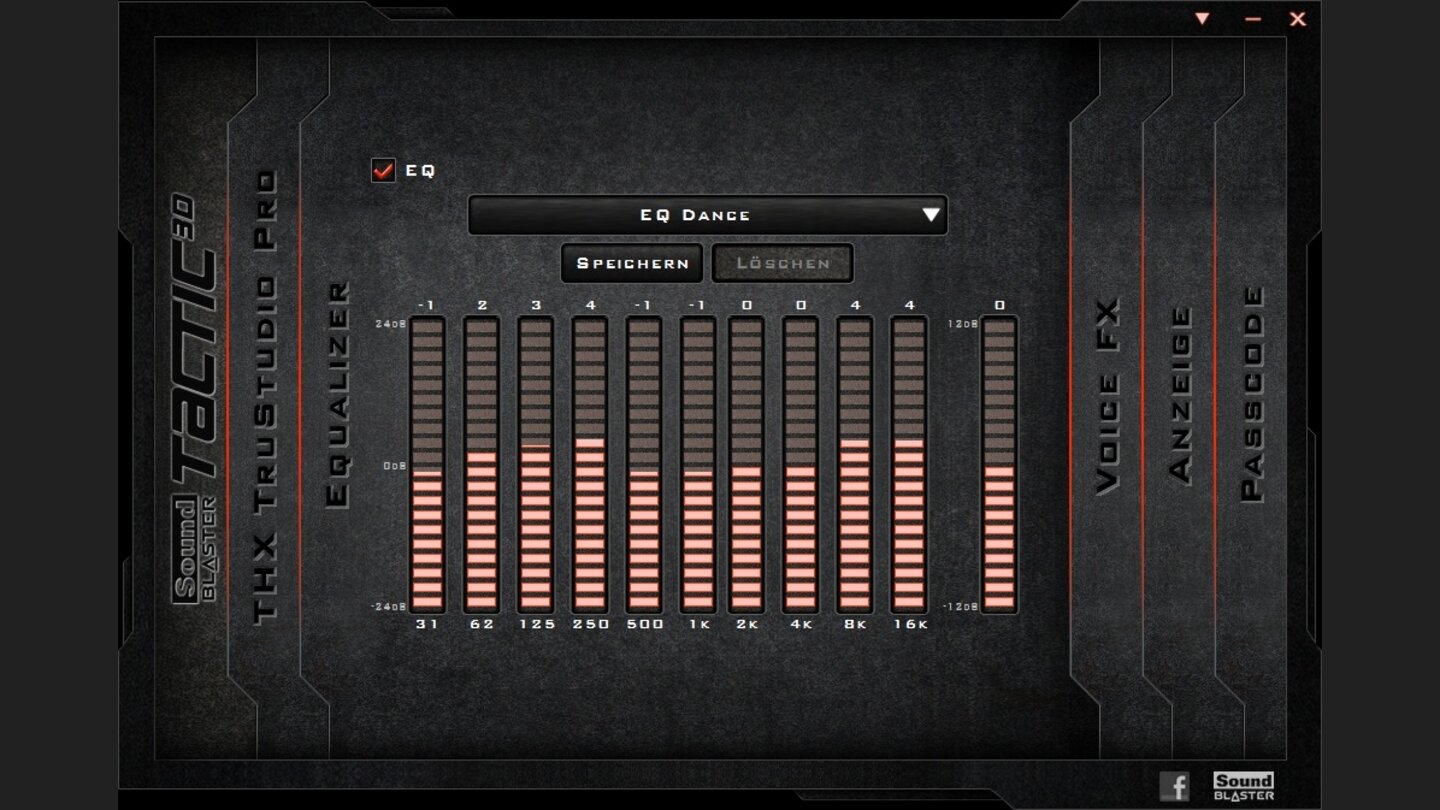Image resolution: width=1440 pixels, height=810 pixels.
Task: Open the EQ Dance preset dropdown
Action: pos(707,215)
